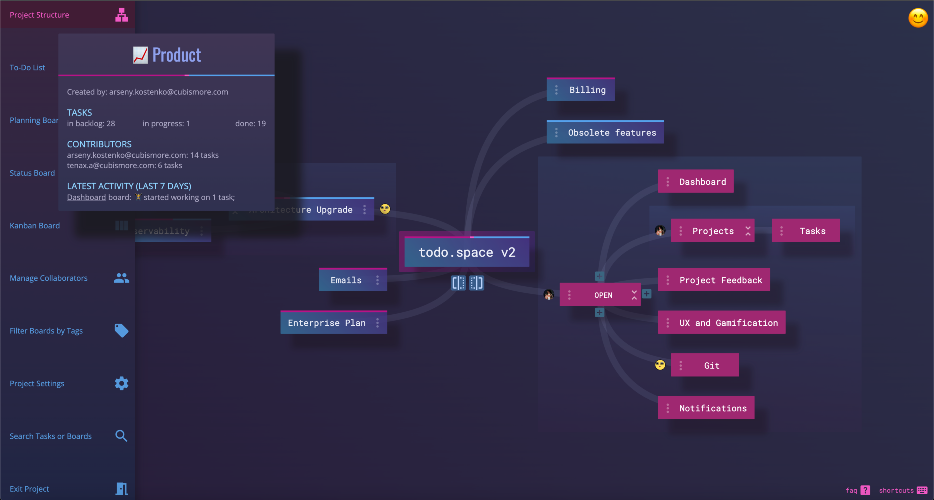The width and height of the screenshot is (934, 500).
Task: Add a node above OPEN with plus
Action: [x=599, y=276]
